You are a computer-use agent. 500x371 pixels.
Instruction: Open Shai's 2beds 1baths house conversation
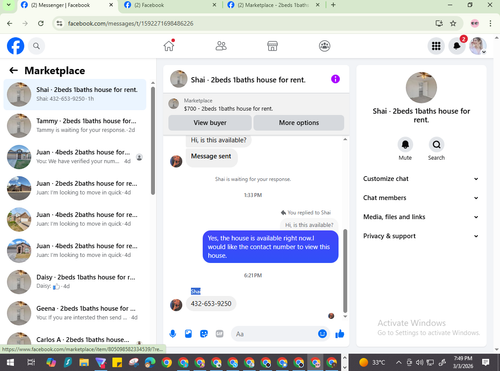click(x=75, y=94)
